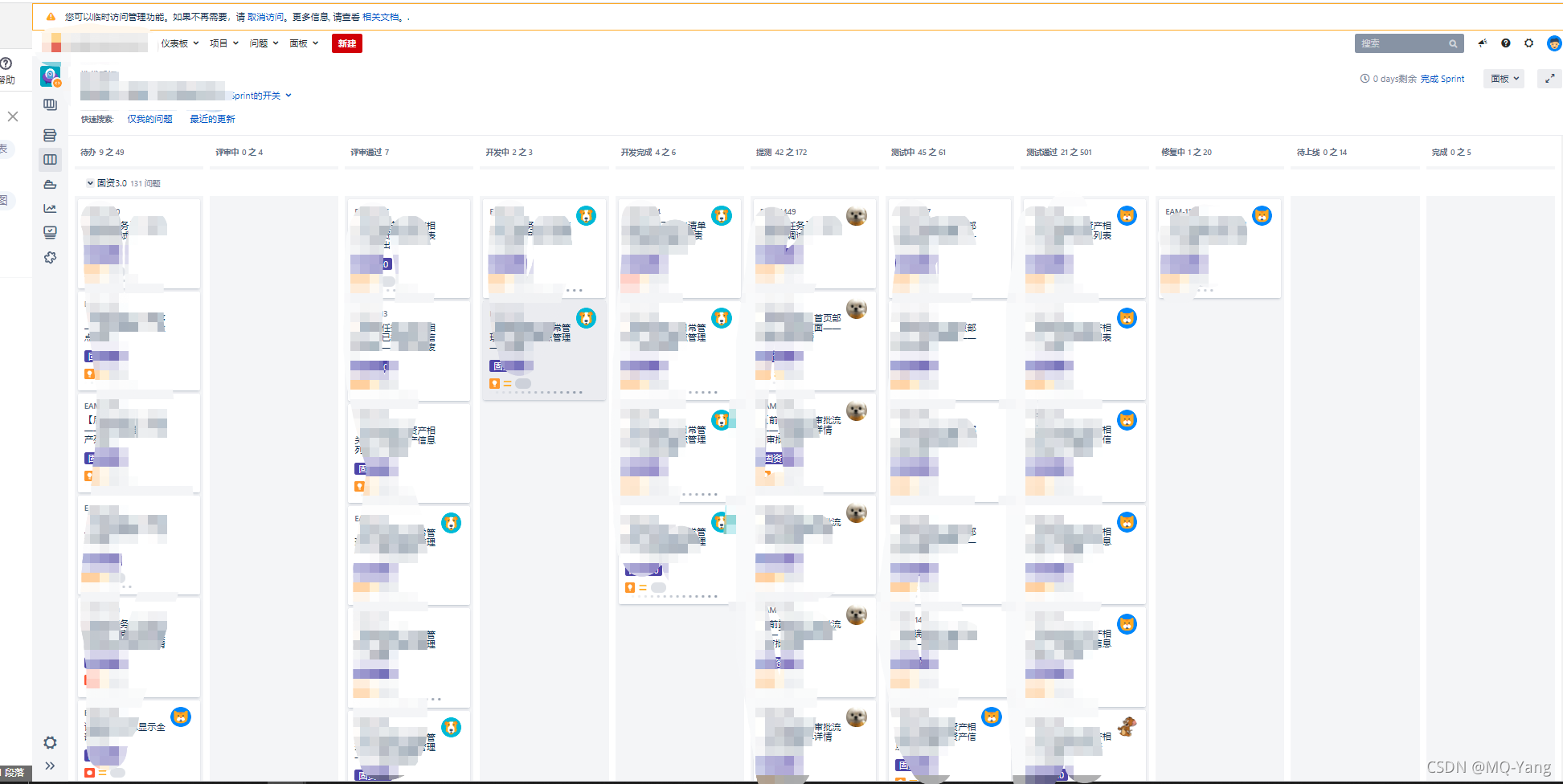
Task: Toggle the 最近的更新 quick filter
Action: pyautogui.click(x=212, y=119)
